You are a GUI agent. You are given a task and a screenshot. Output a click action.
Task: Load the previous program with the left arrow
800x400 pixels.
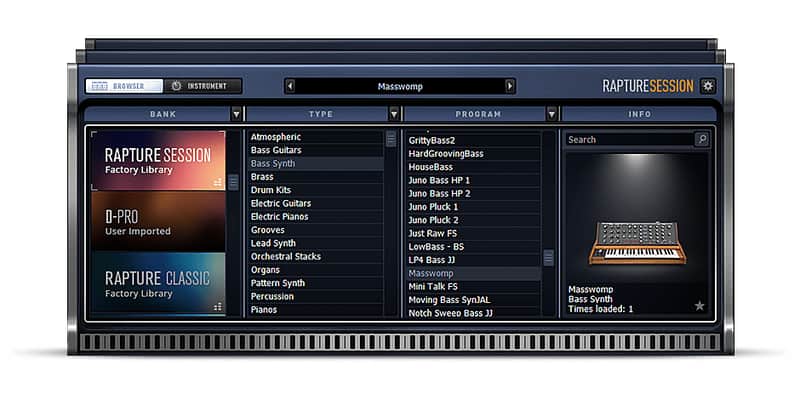pos(290,86)
